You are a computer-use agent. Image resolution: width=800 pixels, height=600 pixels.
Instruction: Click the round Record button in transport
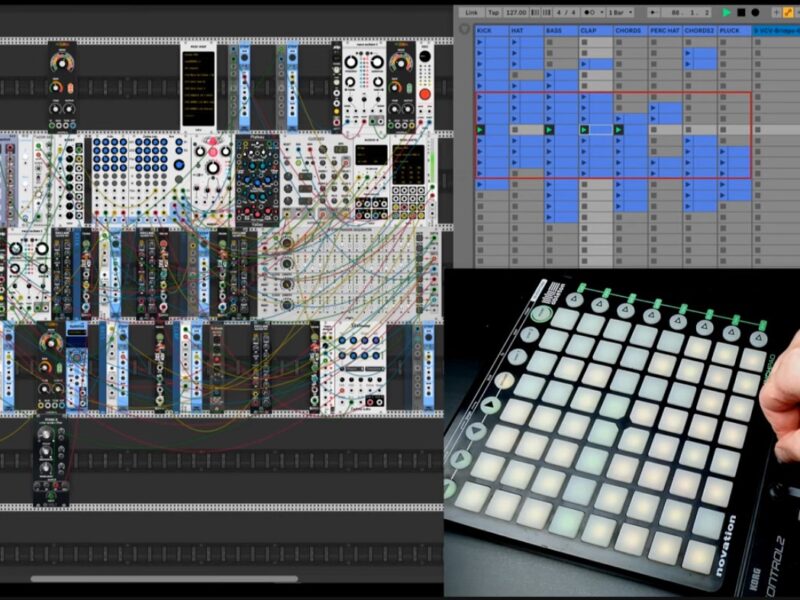(755, 12)
